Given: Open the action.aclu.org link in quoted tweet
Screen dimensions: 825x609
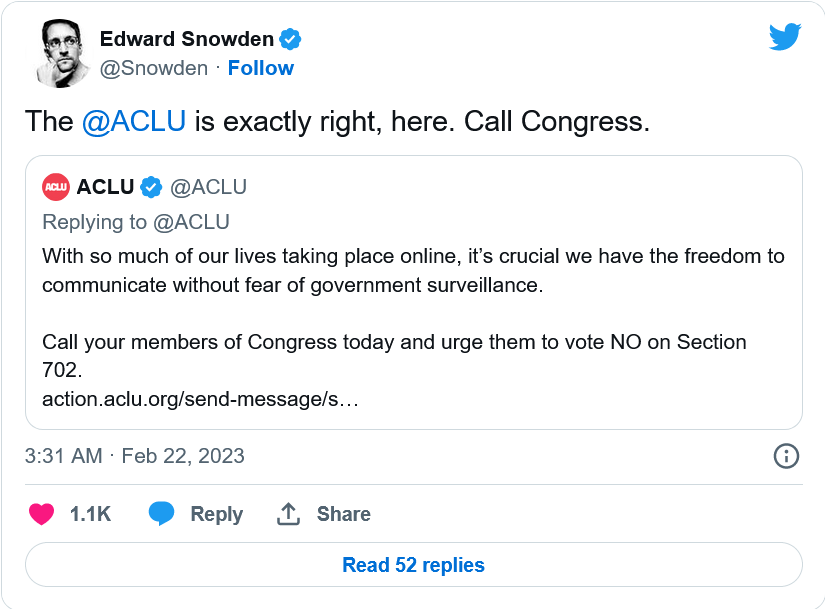Looking at the screenshot, I should point(200,399).
